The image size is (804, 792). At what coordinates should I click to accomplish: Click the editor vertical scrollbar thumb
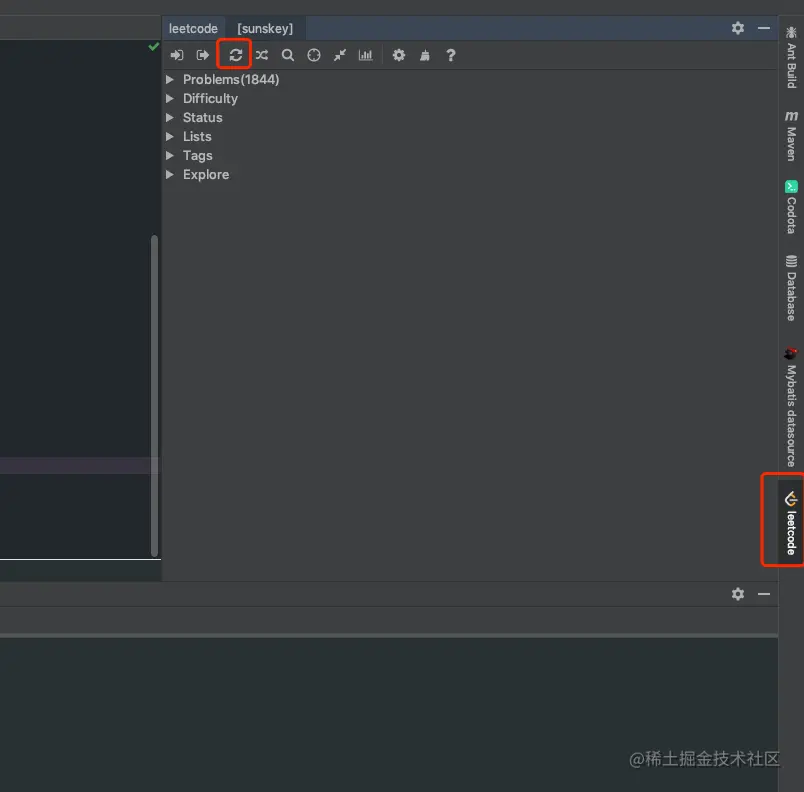click(154, 396)
